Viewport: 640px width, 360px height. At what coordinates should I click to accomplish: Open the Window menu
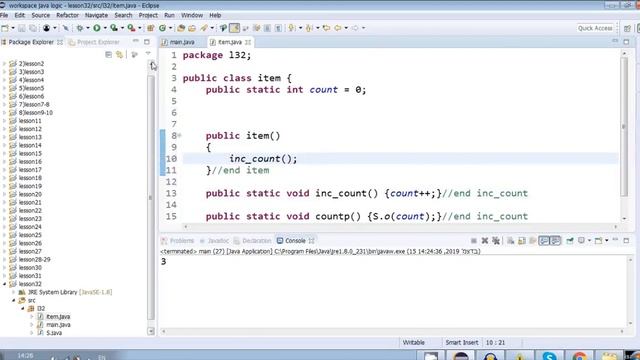click(x=192, y=15)
